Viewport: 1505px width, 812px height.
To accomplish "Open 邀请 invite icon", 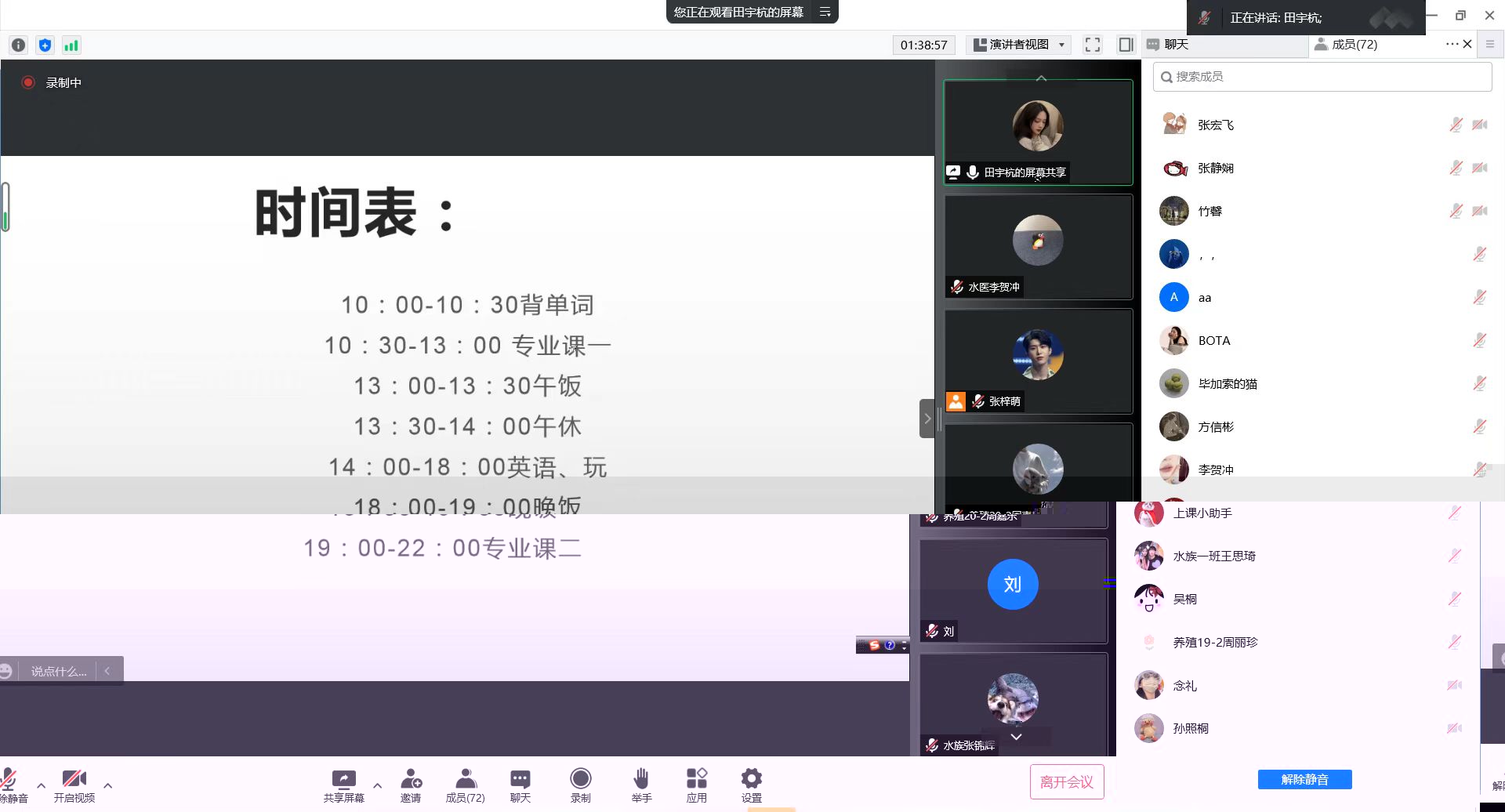I will (411, 786).
